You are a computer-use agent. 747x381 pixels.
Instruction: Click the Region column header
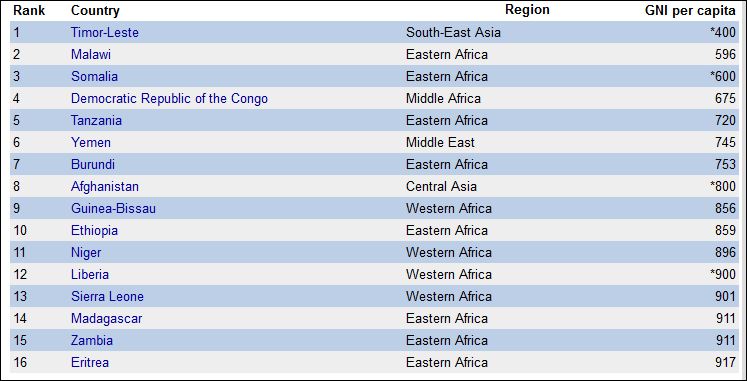point(527,10)
